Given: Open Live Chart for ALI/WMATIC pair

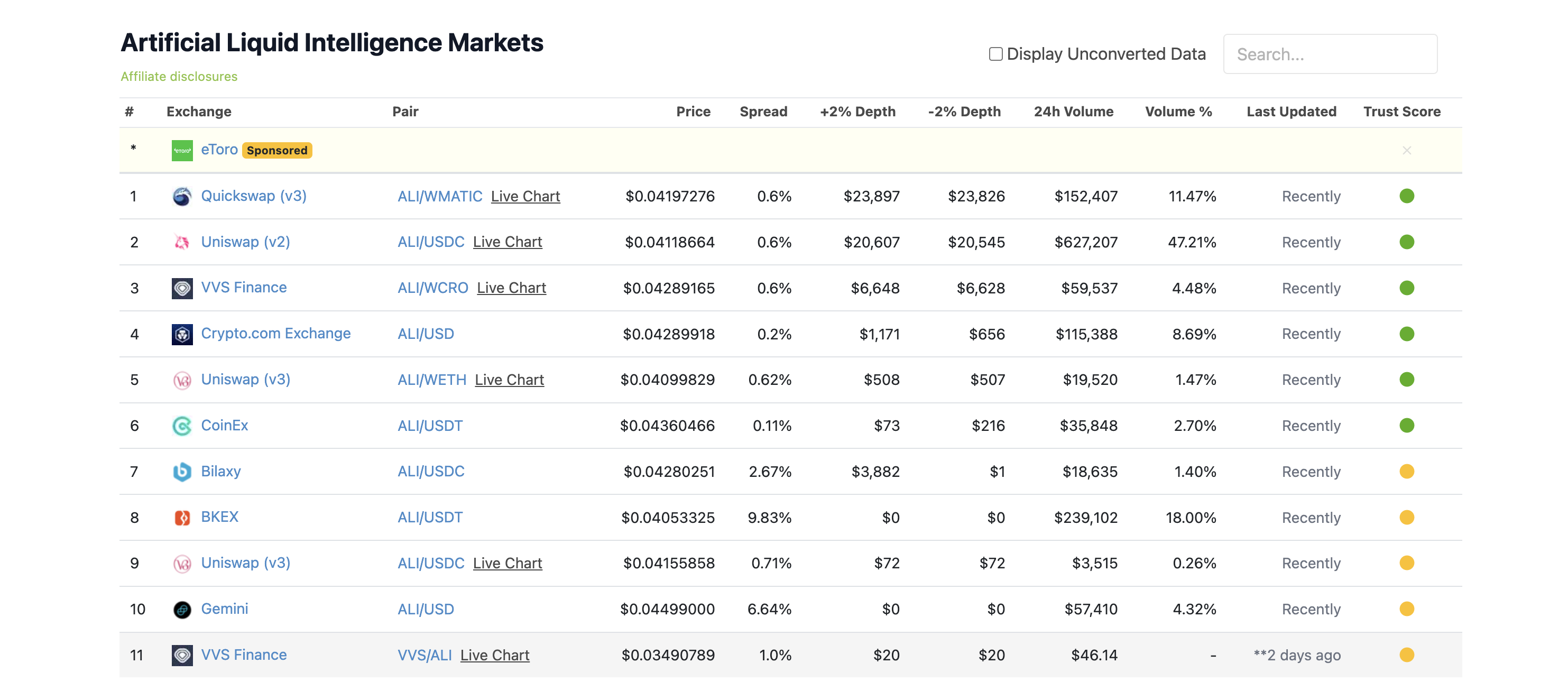Looking at the screenshot, I should pyautogui.click(x=525, y=197).
